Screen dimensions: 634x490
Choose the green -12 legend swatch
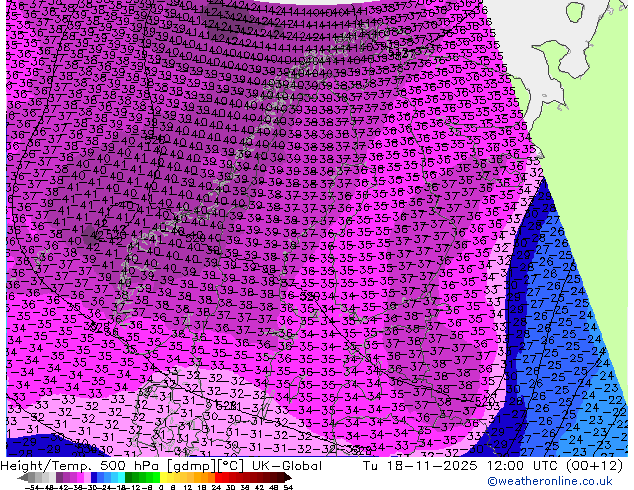click(x=133, y=477)
